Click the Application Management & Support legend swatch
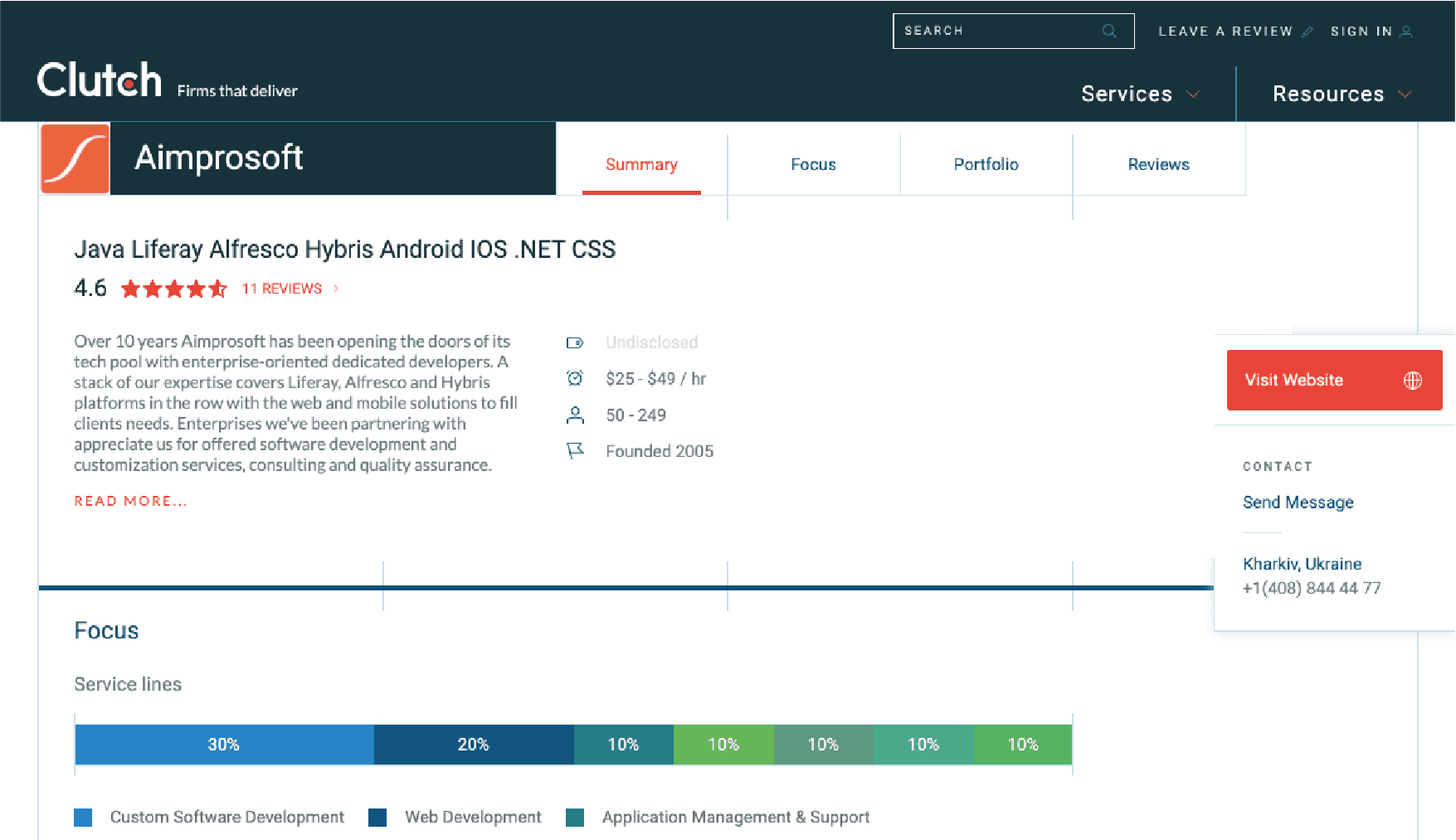This screenshot has width=1456, height=840. click(575, 818)
